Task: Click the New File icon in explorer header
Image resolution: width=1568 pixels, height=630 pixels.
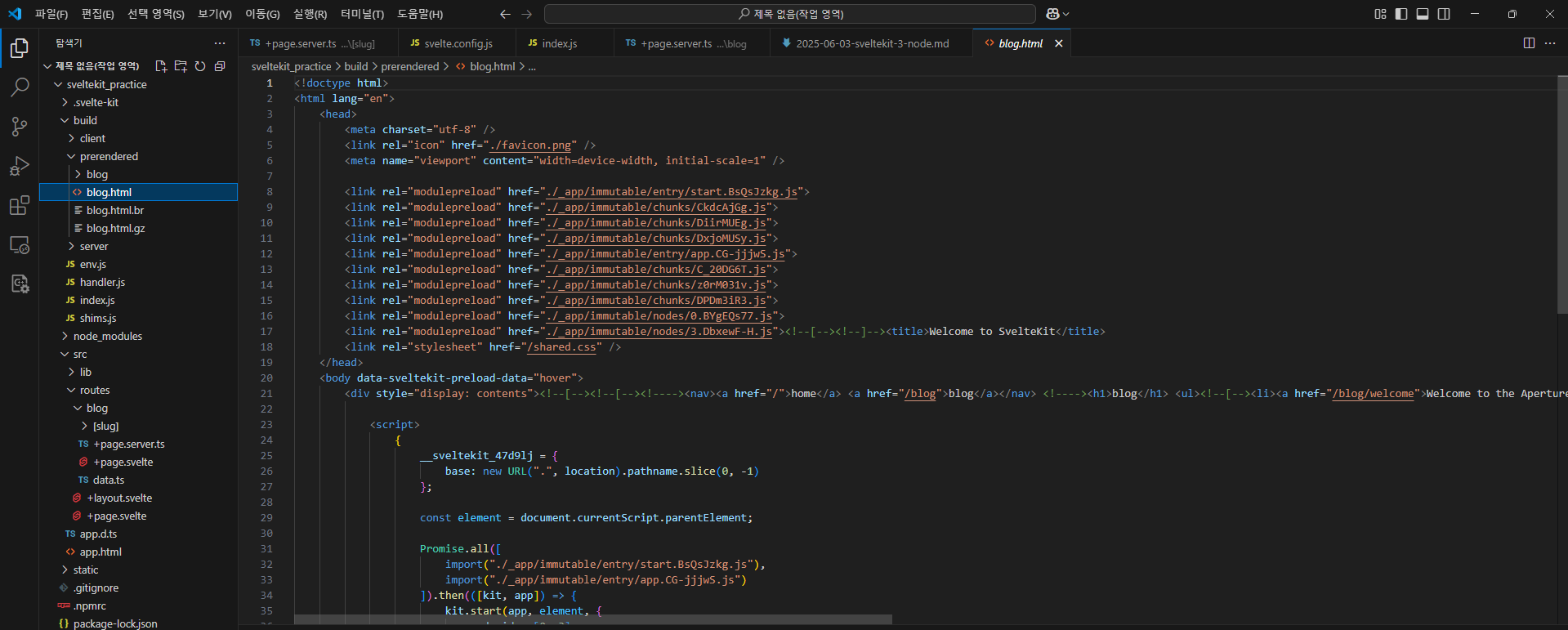Action: pyautogui.click(x=161, y=66)
